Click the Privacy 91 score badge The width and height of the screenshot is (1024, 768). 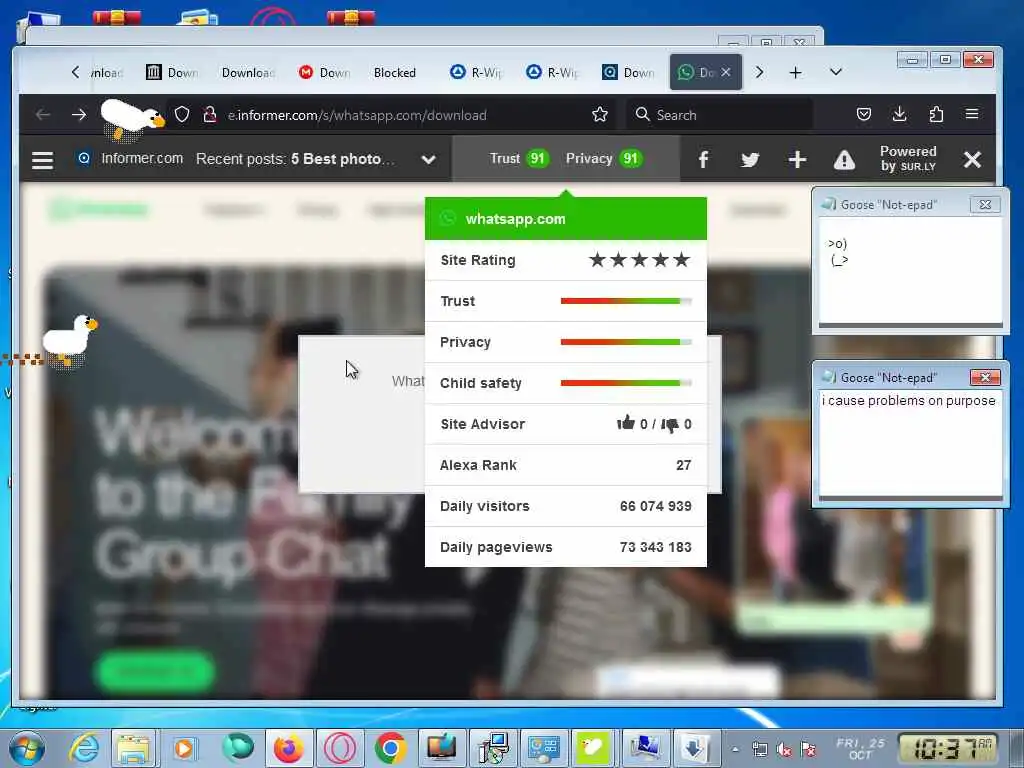click(604, 159)
